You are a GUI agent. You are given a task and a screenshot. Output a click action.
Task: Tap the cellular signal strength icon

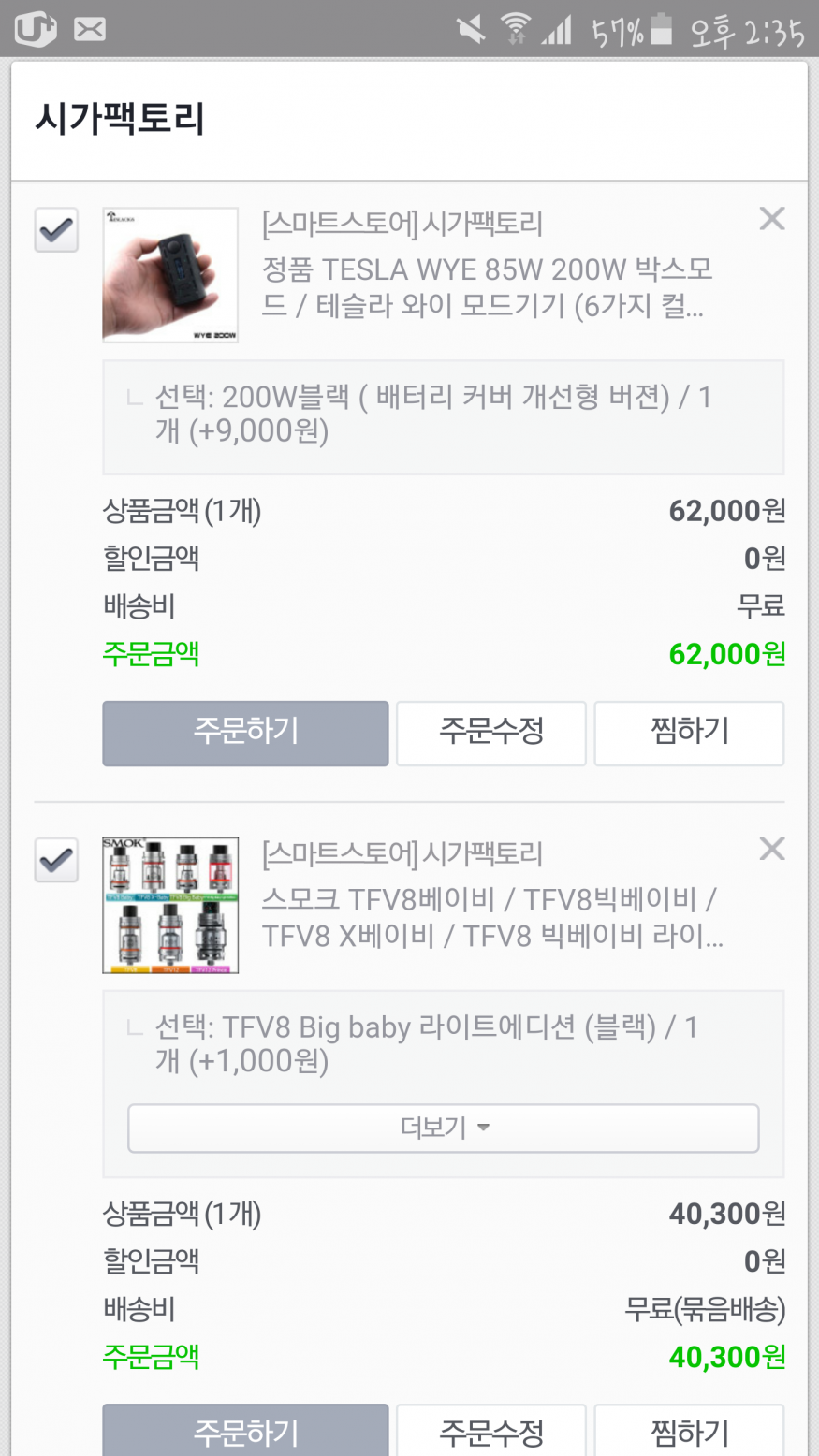pos(557,32)
